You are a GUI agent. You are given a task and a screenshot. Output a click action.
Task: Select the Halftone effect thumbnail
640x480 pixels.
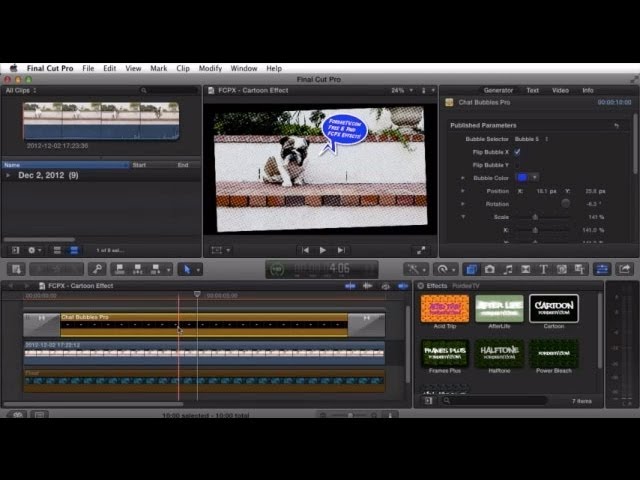(499, 353)
